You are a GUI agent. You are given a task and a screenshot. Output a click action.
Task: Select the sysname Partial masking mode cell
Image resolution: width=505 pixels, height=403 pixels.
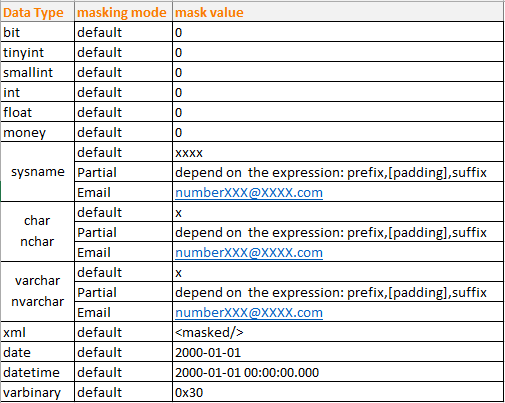(123, 172)
